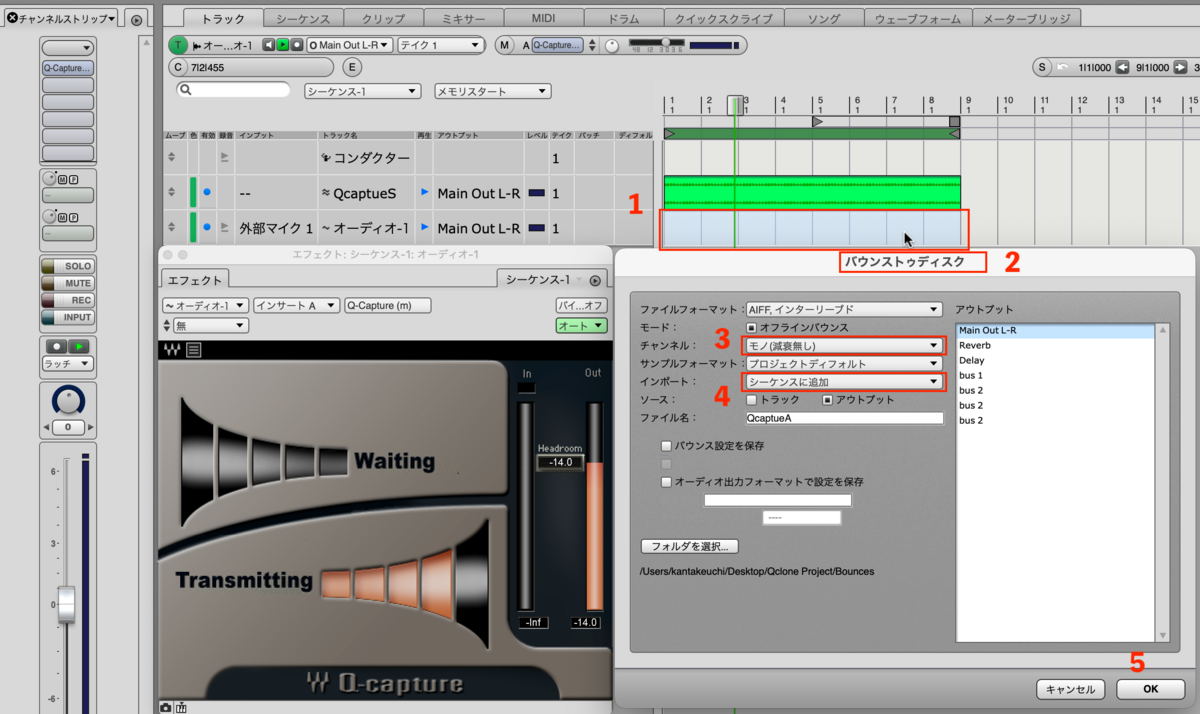Viewport: 1200px width, 714px height.
Task: Close the channel strip sidebar with X icon
Action: (x=11, y=18)
